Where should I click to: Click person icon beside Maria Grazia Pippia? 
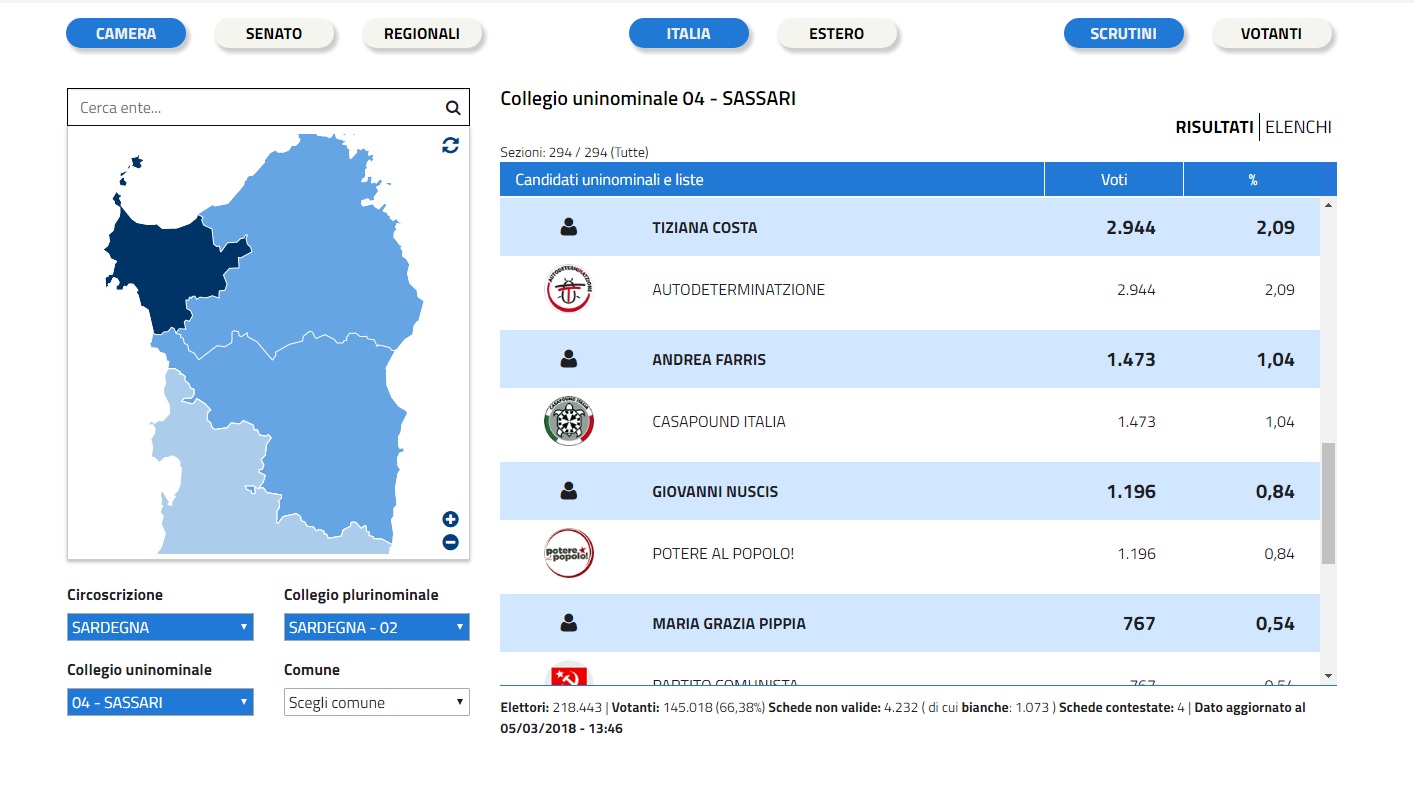tap(569, 623)
